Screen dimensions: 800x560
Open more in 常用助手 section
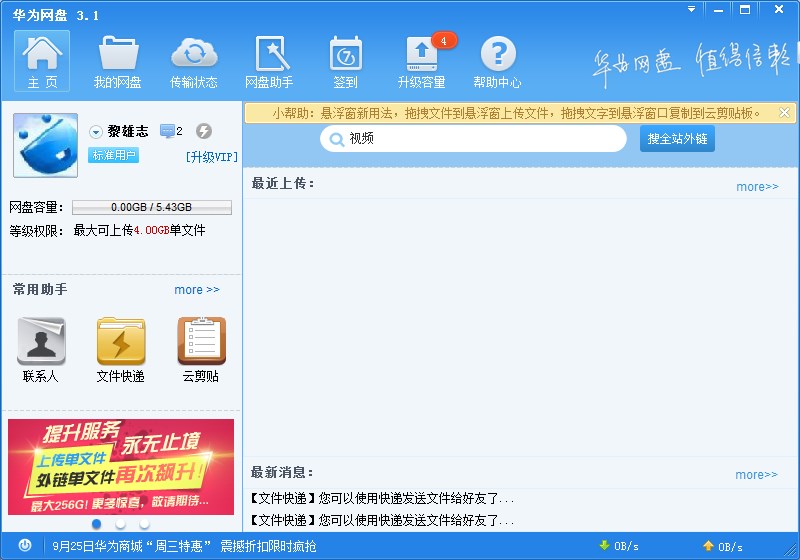(197, 290)
